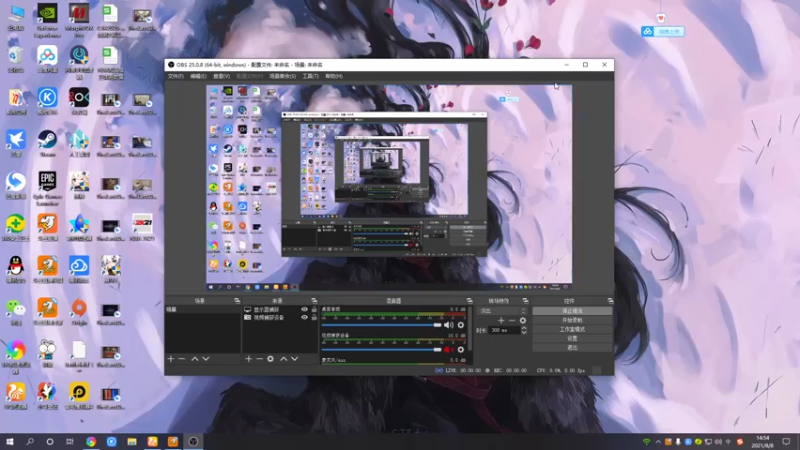The image size is (800, 450).
Task: Move the scene up in the scenes list
Action: tap(195, 359)
